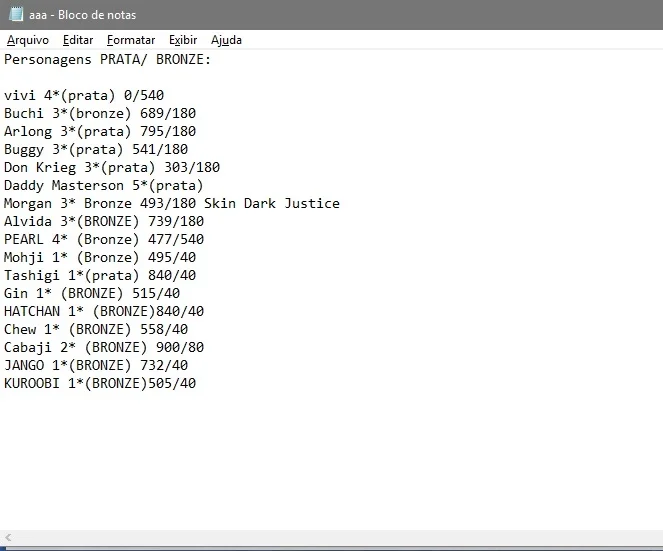Click the window title 'aaa - Bloco de notas'

pyautogui.click(x=82, y=15)
